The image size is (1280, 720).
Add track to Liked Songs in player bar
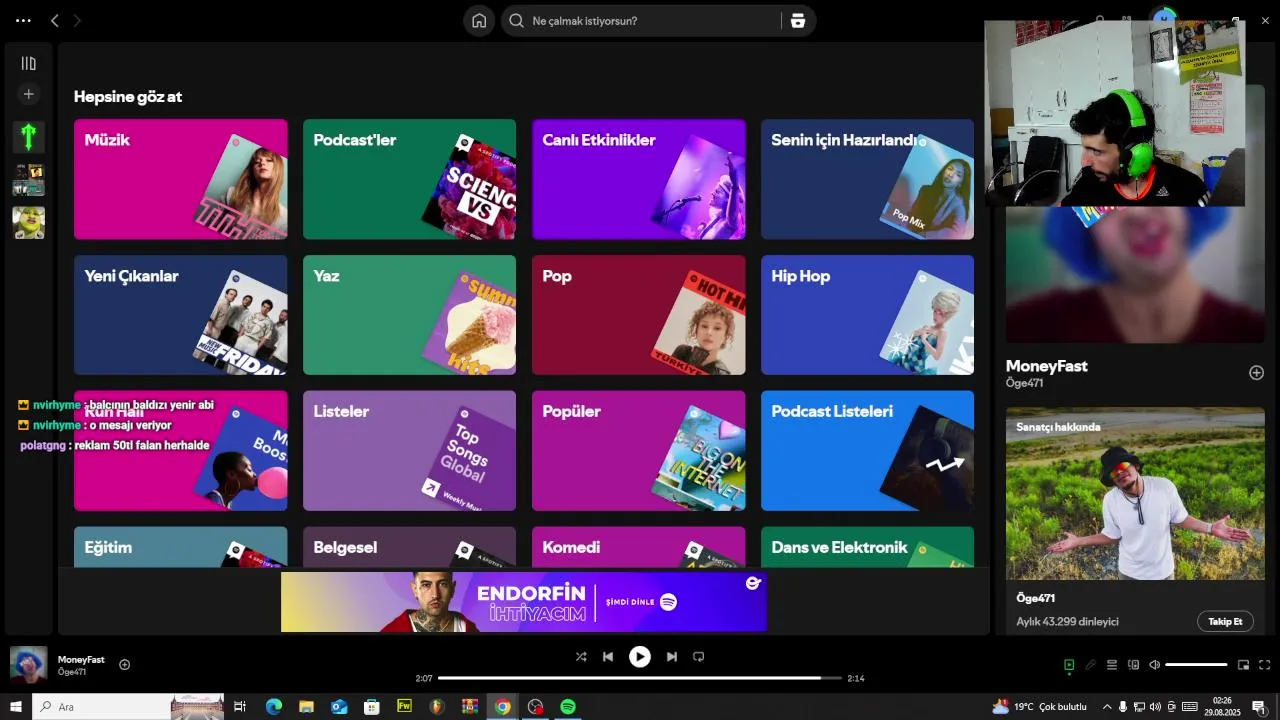[x=125, y=664]
